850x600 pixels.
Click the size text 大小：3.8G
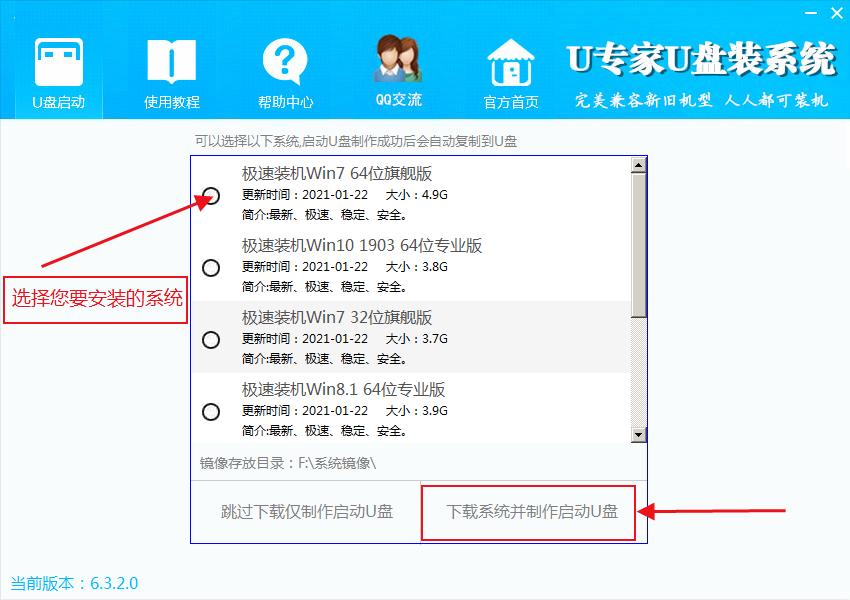[416, 267]
